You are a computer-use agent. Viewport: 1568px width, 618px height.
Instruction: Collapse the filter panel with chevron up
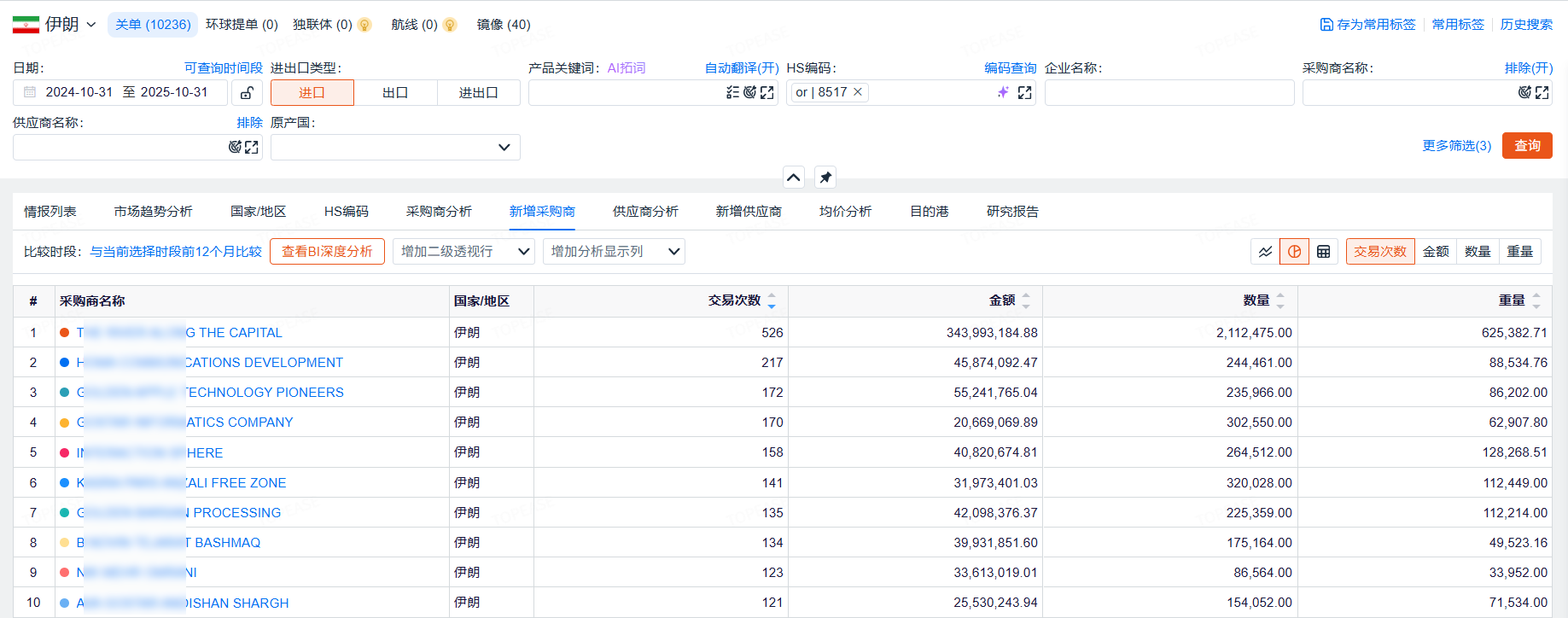(x=794, y=178)
